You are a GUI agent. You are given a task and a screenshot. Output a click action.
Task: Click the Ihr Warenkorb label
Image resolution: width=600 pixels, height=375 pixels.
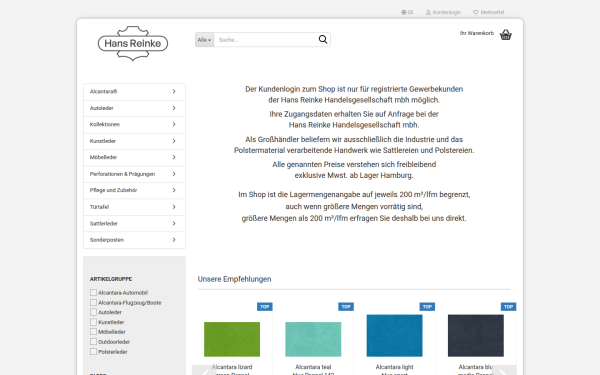pos(477,33)
